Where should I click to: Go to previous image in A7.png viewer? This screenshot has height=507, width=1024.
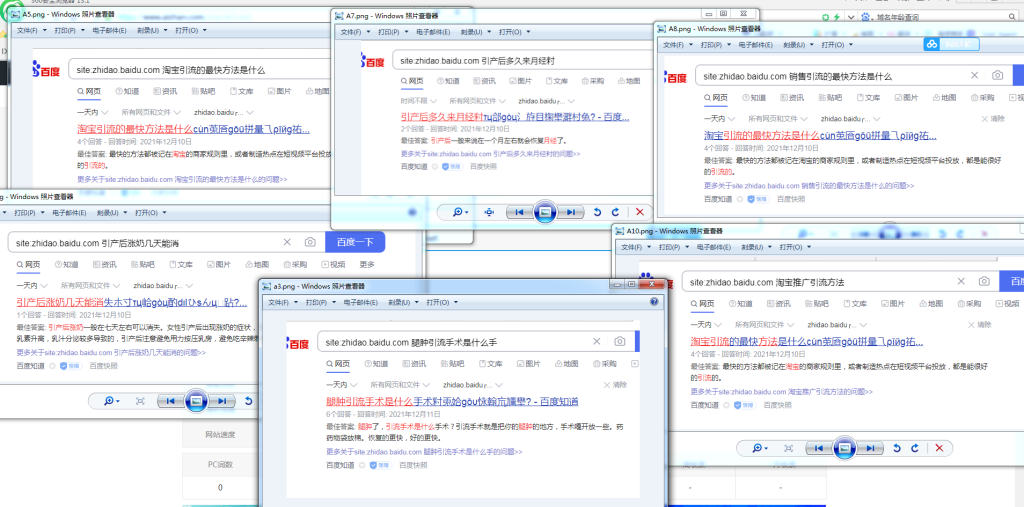click(519, 212)
